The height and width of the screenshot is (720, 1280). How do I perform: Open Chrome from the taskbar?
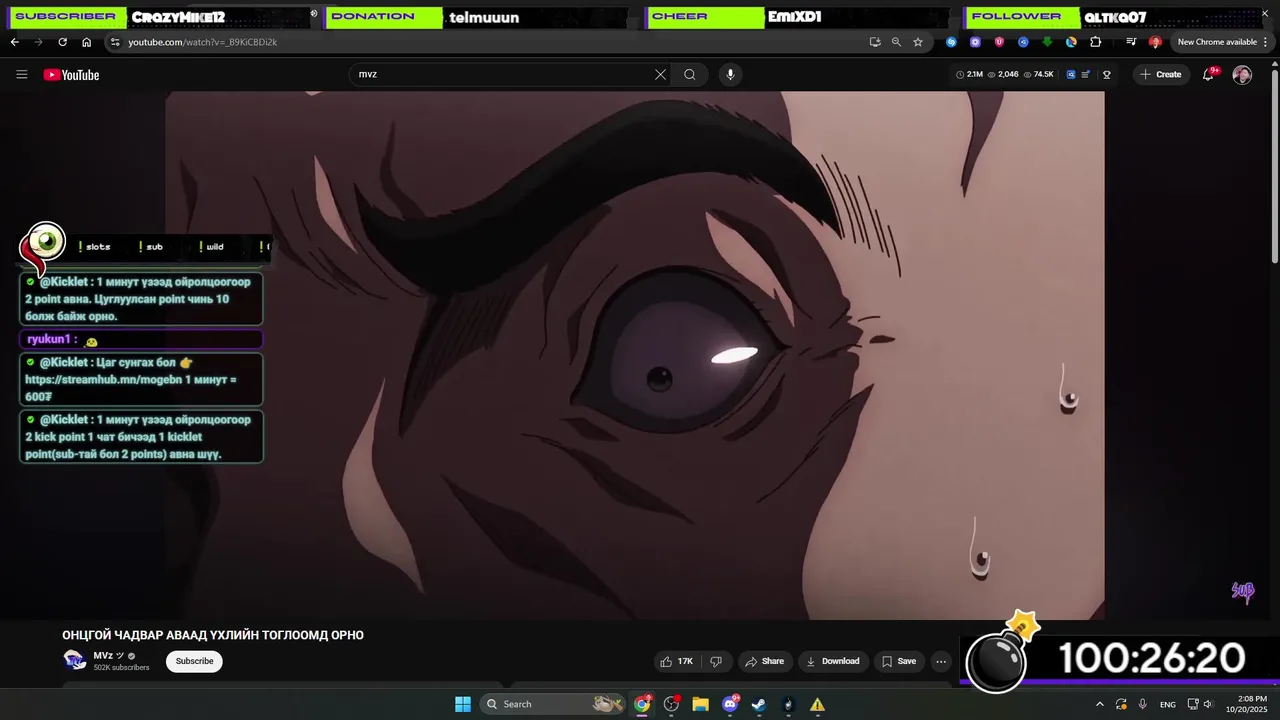point(643,704)
